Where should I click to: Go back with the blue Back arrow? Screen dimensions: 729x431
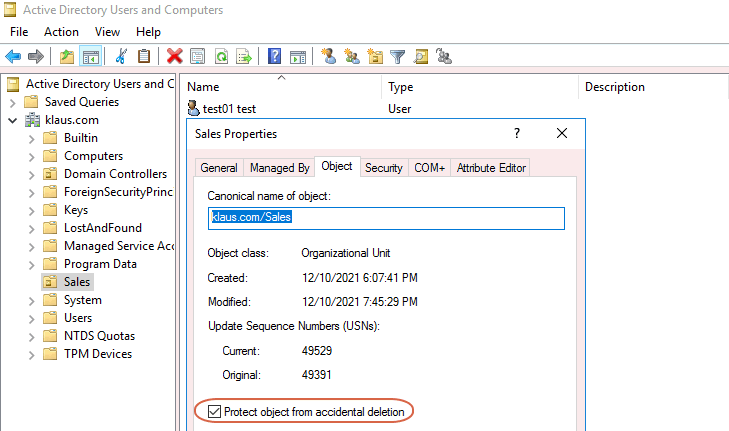(x=13, y=57)
